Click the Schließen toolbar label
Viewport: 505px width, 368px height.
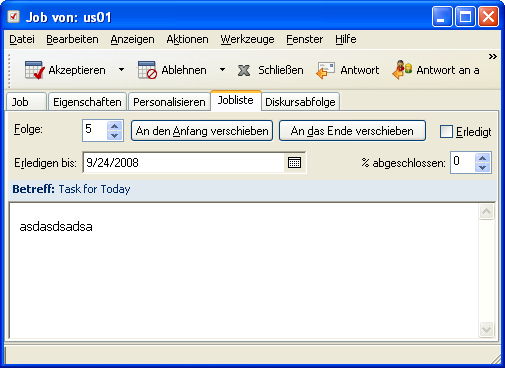[x=281, y=70]
